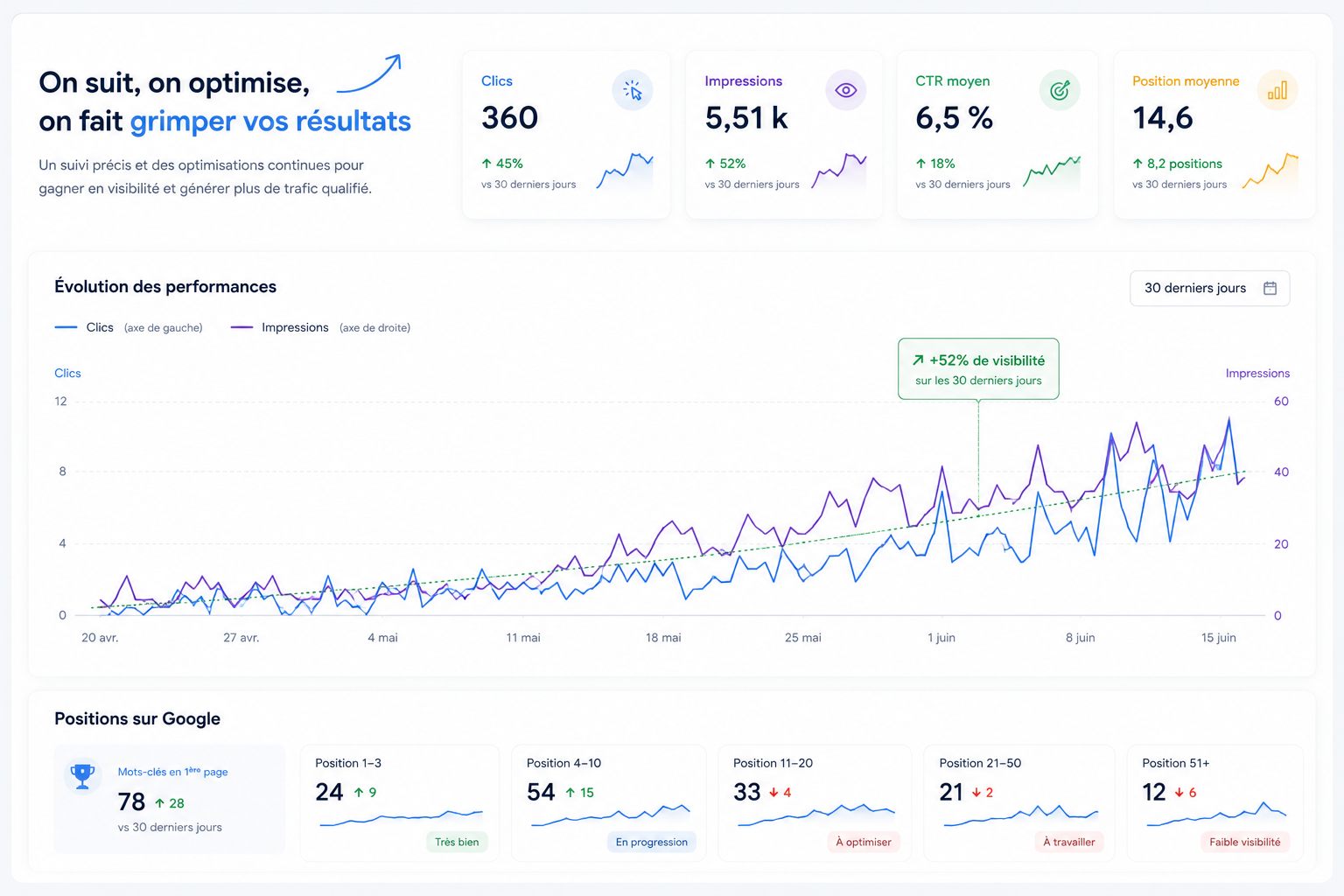Click the 15 juin axis date label
The height and width of the screenshot is (896, 1344).
click(1219, 637)
